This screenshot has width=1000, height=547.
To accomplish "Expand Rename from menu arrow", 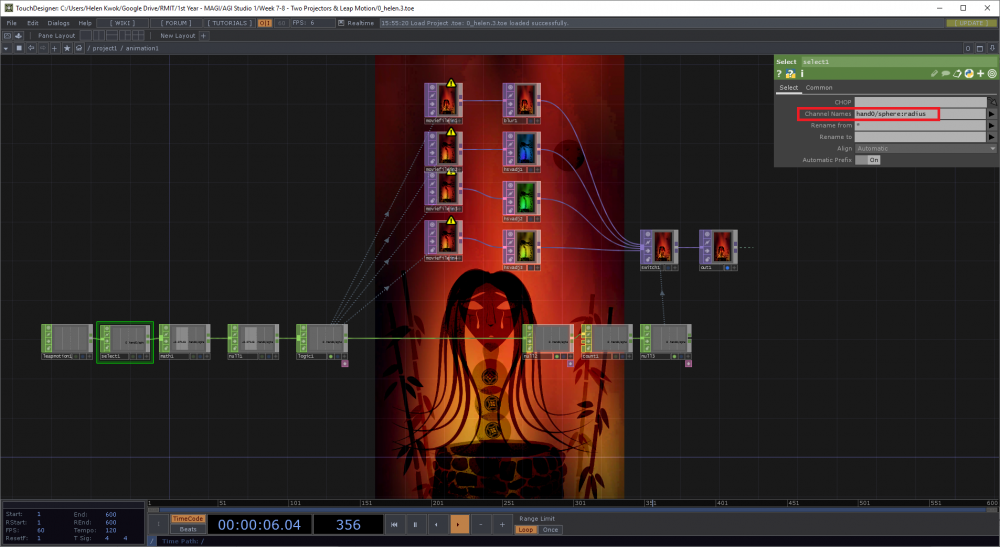I will [x=992, y=126].
